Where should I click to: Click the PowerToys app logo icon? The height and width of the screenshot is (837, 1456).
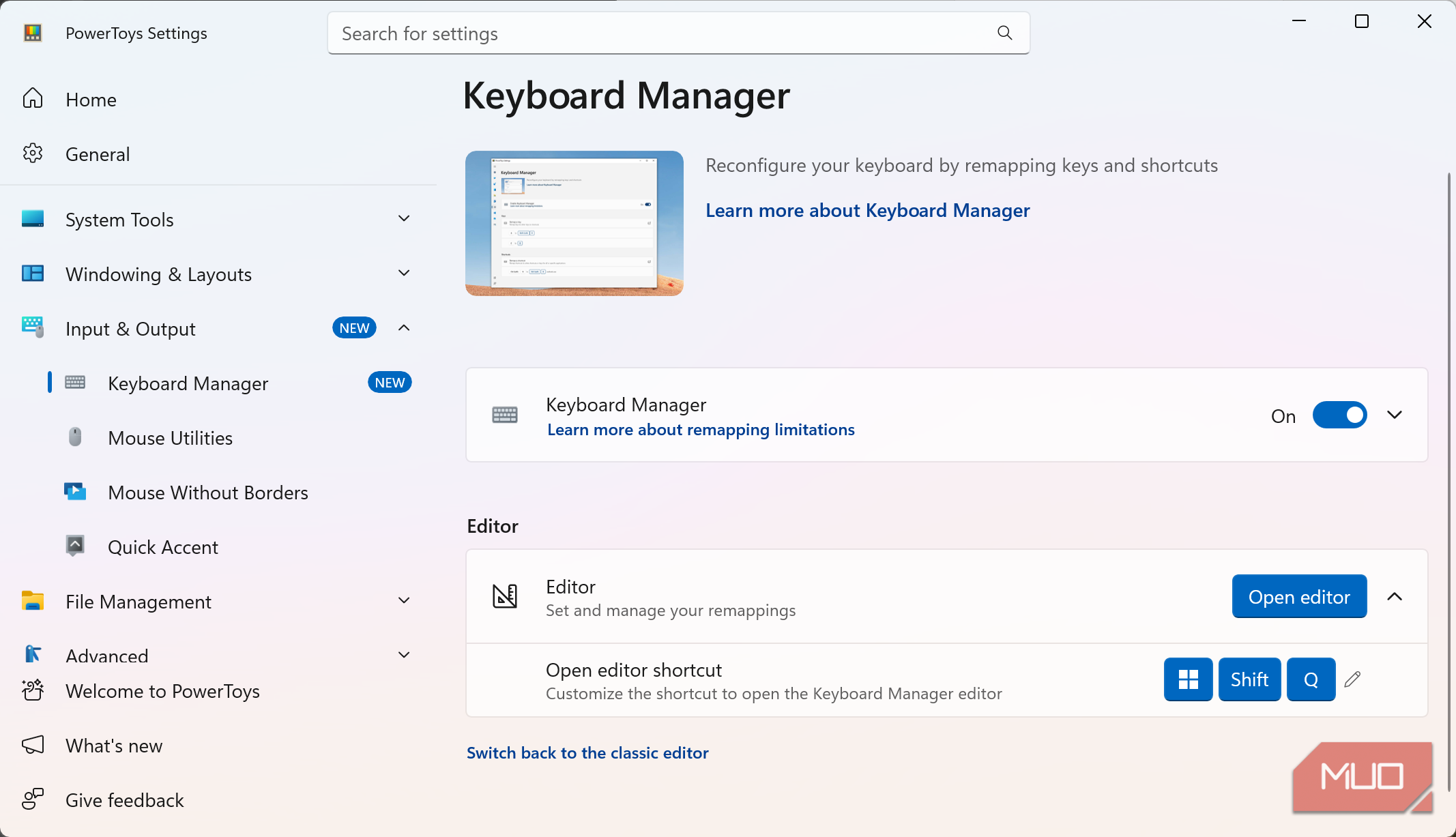point(33,33)
